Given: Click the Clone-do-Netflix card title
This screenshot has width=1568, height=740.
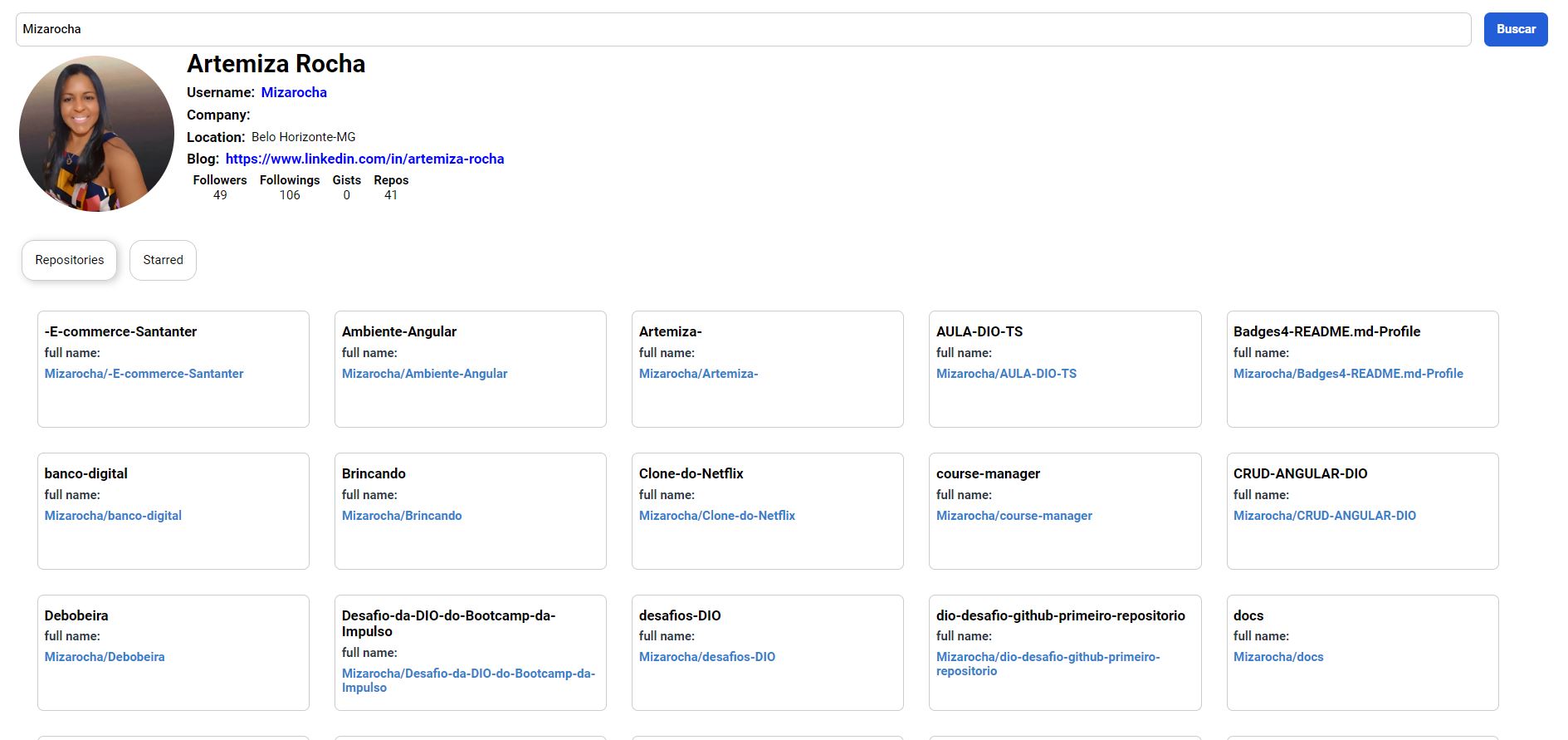Looking at the screenshot, I should click(x=691, y=473).
